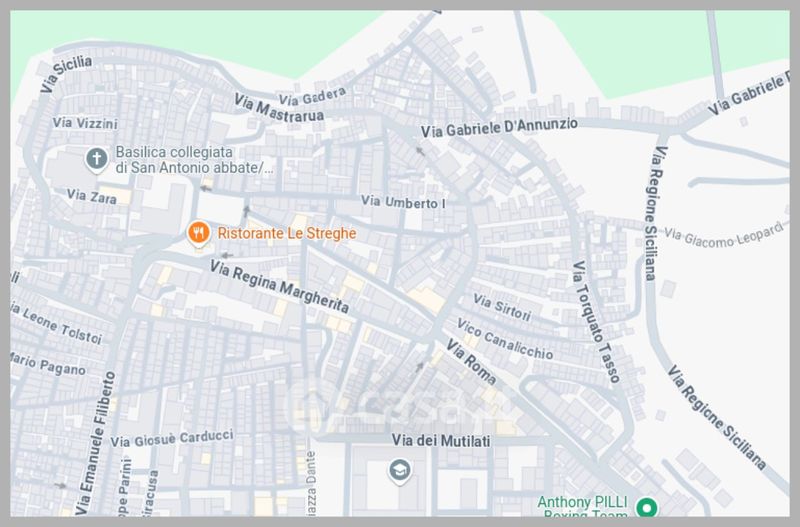Viewport: 800px width, 527px height.
Task: Select the Via Umberto I label
Action: 403,202
